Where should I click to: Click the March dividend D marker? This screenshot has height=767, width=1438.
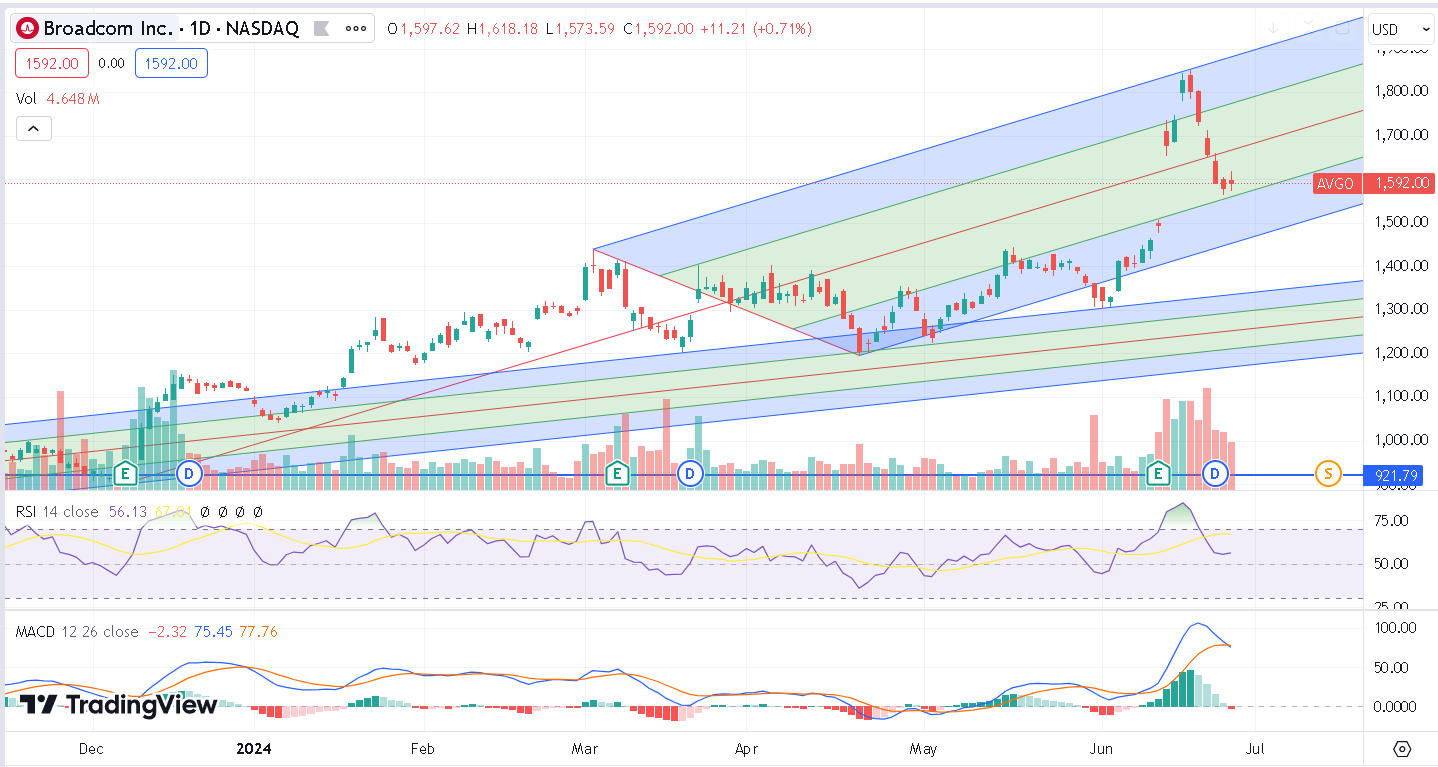(x=689, y=473)
